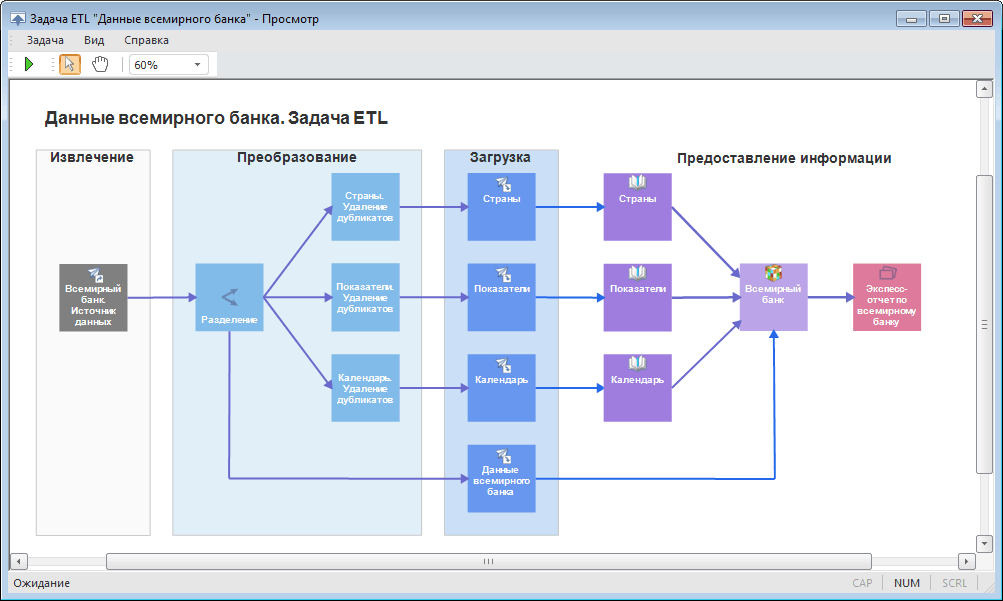This screenshot has width=1003, height=601.
Task: Select the Всемирный банк cube block
Action: (x=773, y=297)
